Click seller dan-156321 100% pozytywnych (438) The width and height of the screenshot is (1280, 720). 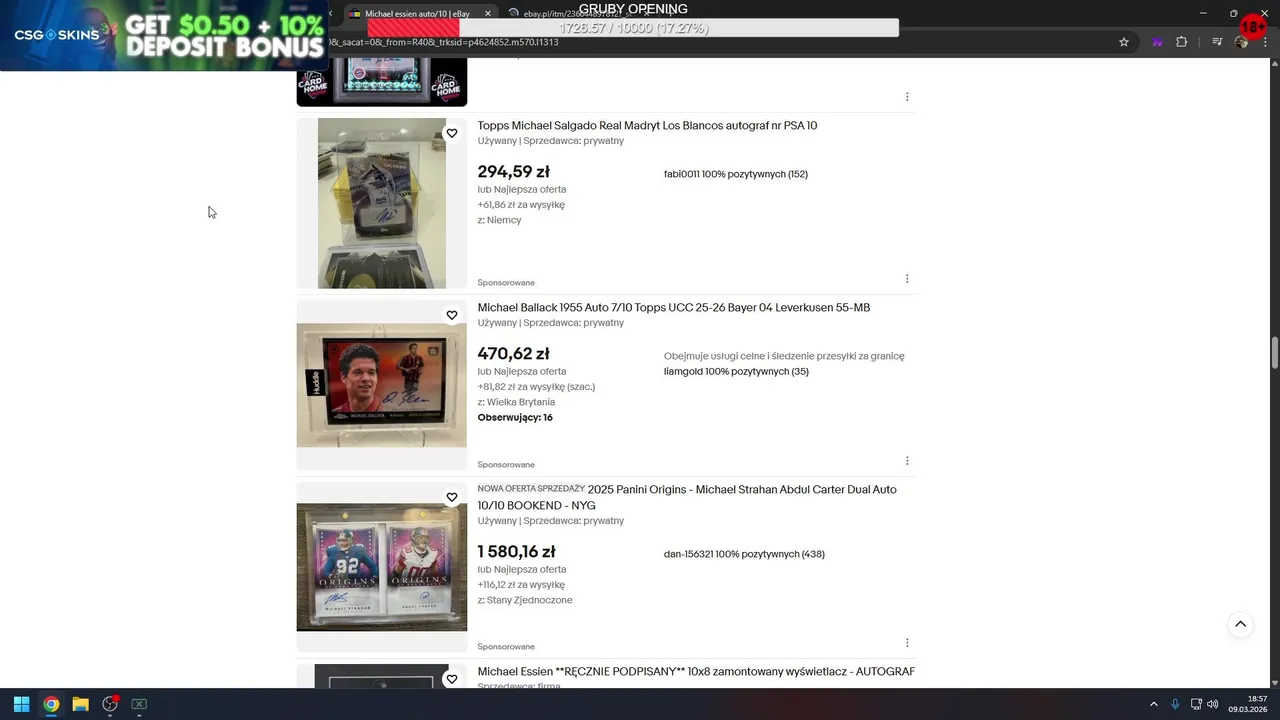click(x=744, y=554)
